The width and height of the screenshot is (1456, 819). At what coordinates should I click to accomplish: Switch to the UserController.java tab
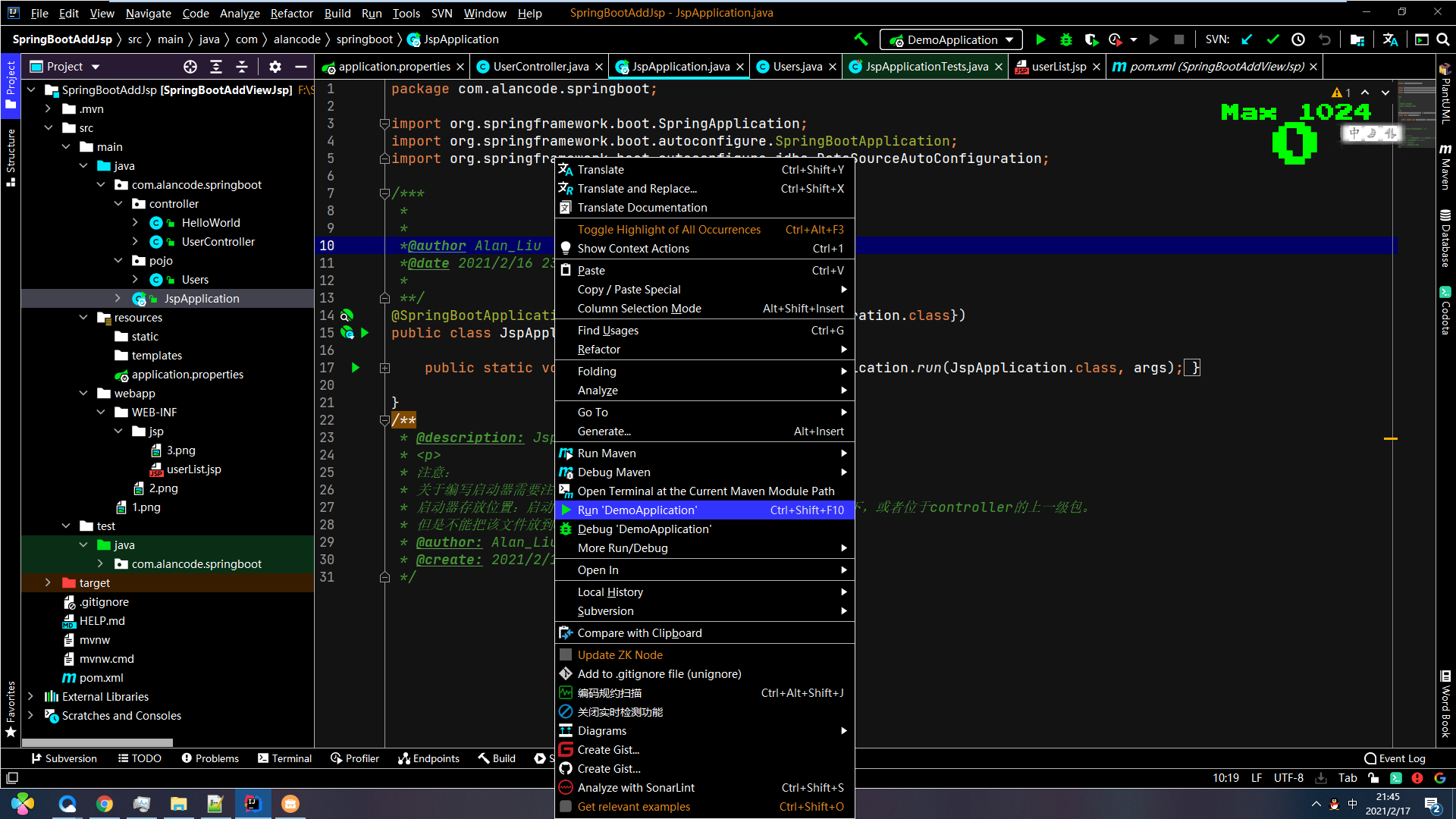[541, 67]
